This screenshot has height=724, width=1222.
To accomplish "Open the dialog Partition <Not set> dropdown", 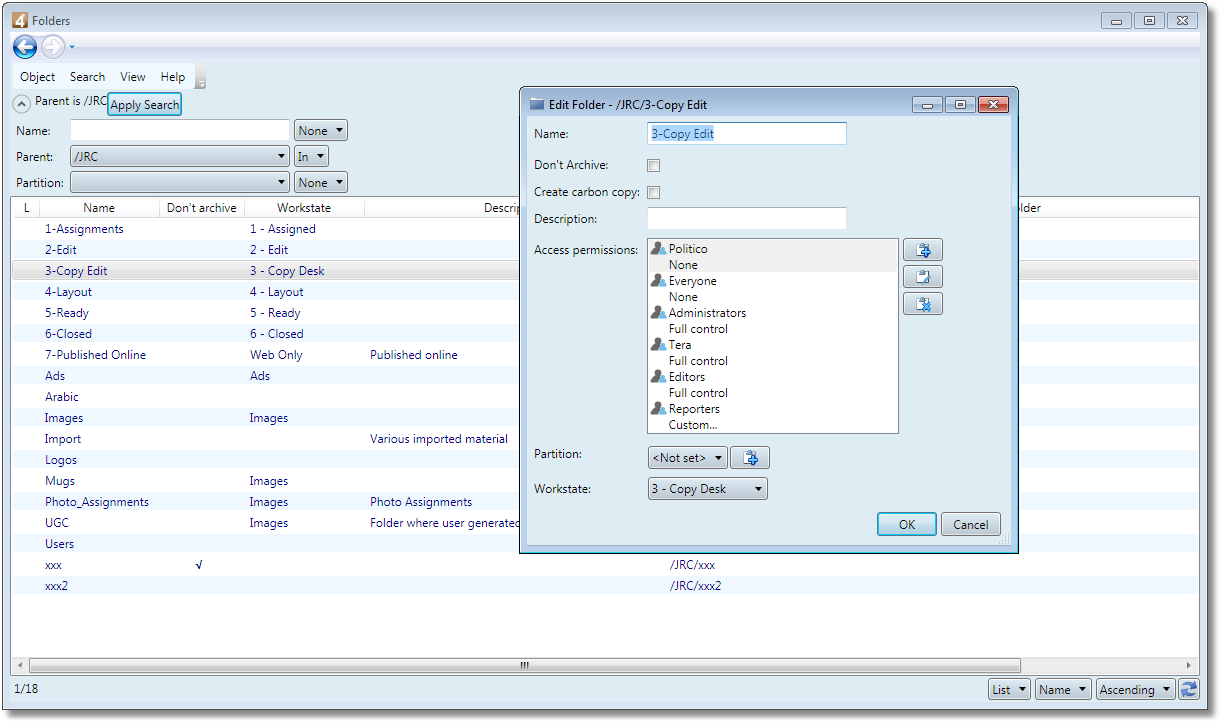I will (x=687, y=458).
